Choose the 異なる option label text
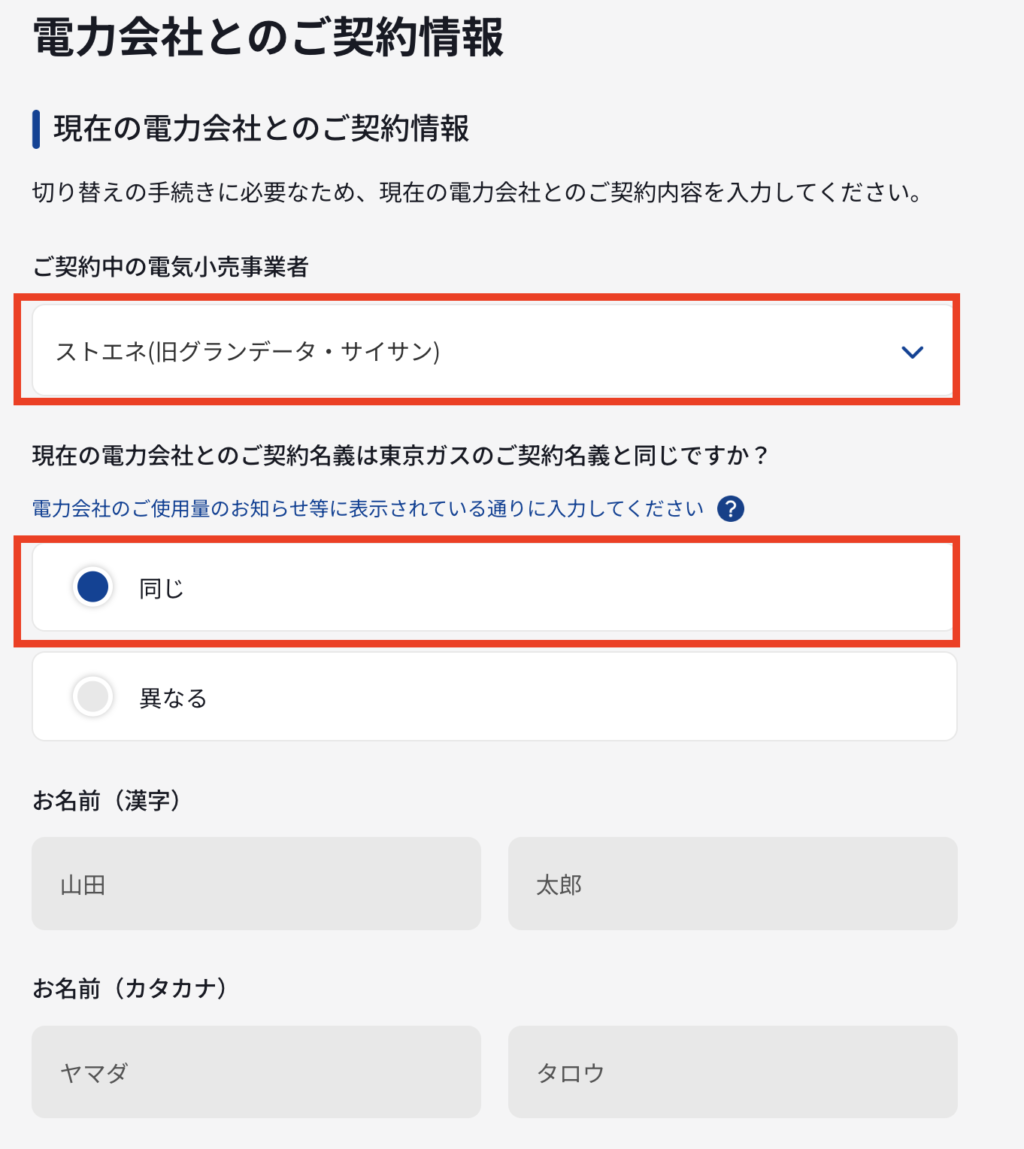The width and height of the screenshot is (1024, 1149). click(x=173, y=698)
